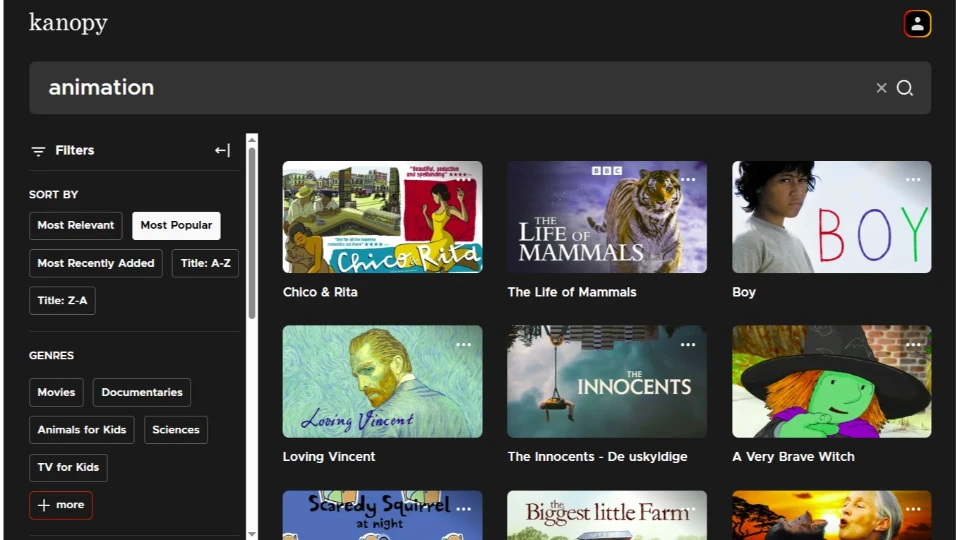
Task: Filter by Documentaries genre
Action: pyautogui.click(x=142, y=393)
